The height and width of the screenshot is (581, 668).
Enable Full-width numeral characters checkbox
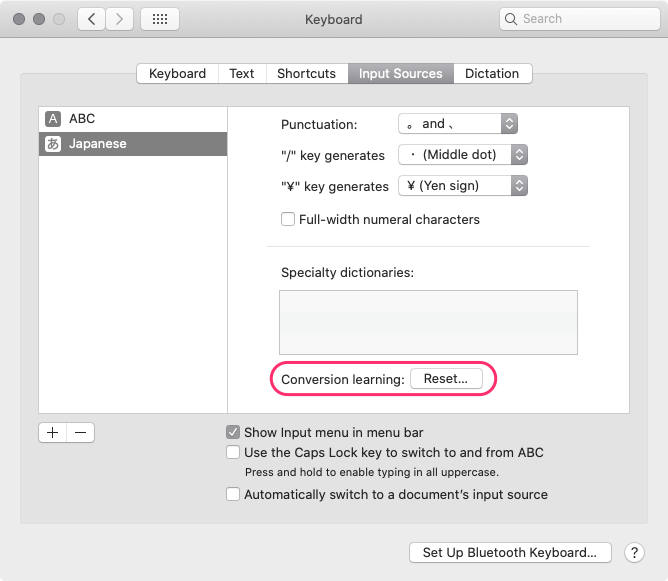coord(288,219)
